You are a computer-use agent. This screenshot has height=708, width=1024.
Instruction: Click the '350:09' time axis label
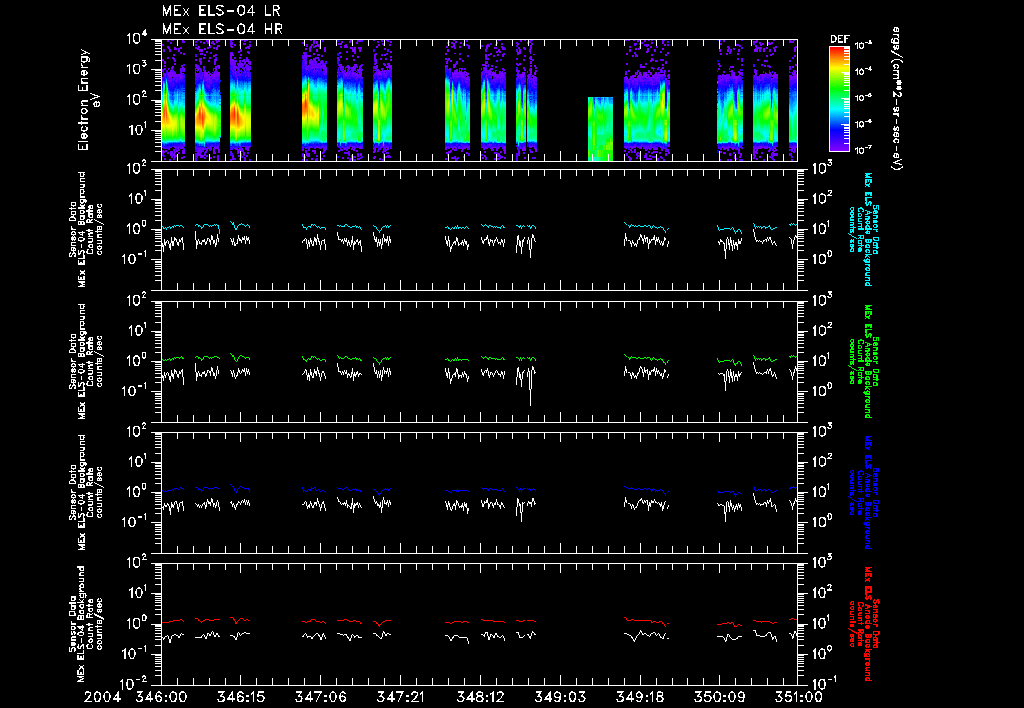click(x=718, y=697)
